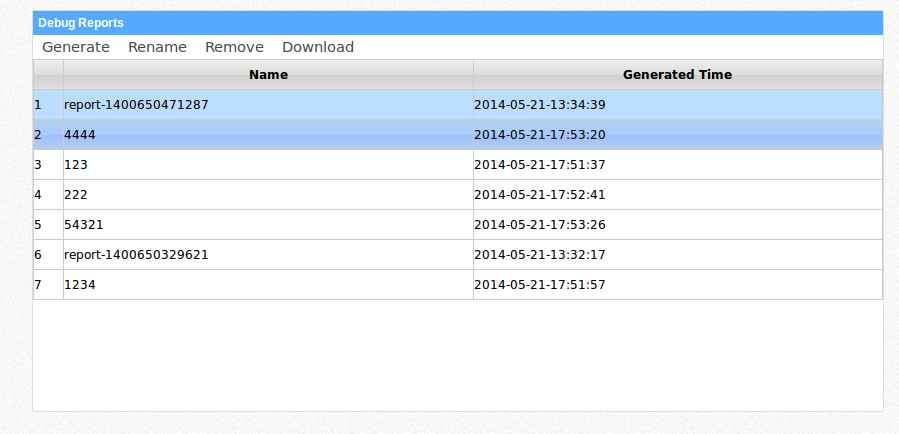
Task: Select the report named 222
Action: pos(76,195)
